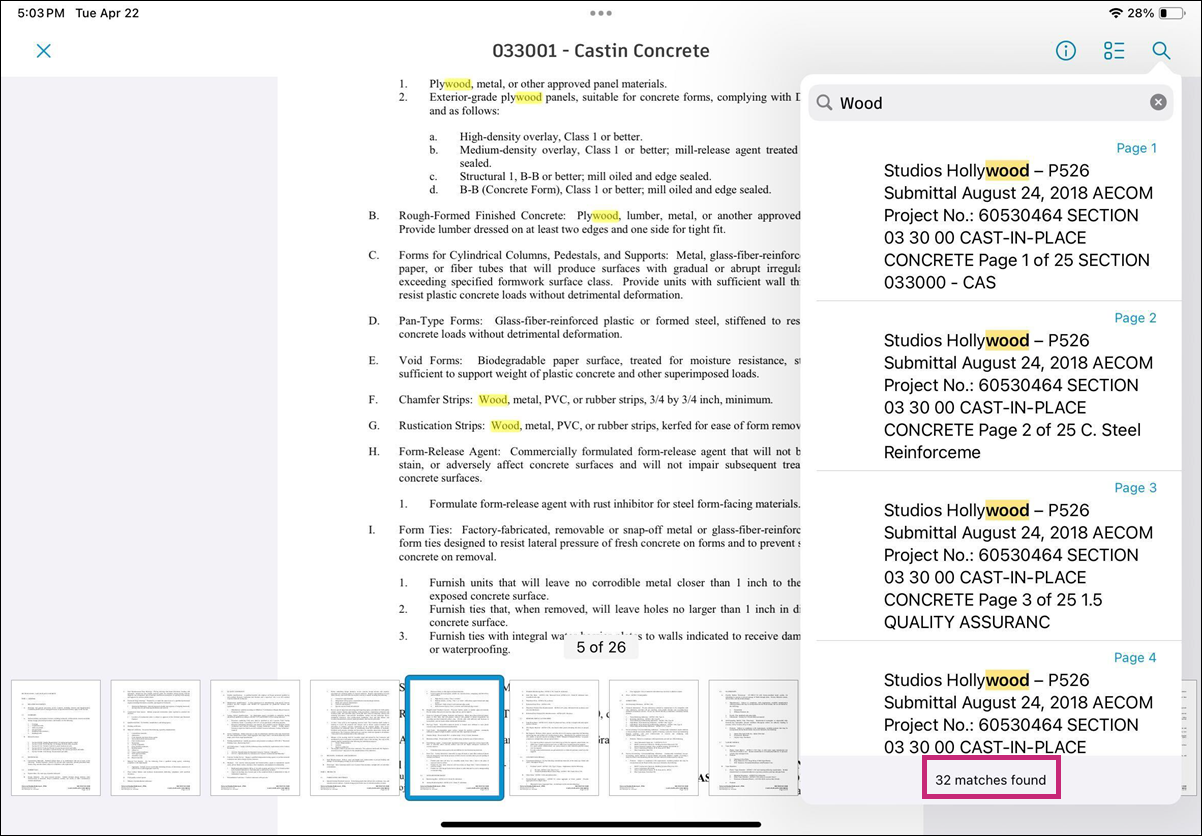Open the document info icon
1202x836 pixels.
coord(1066,51)
